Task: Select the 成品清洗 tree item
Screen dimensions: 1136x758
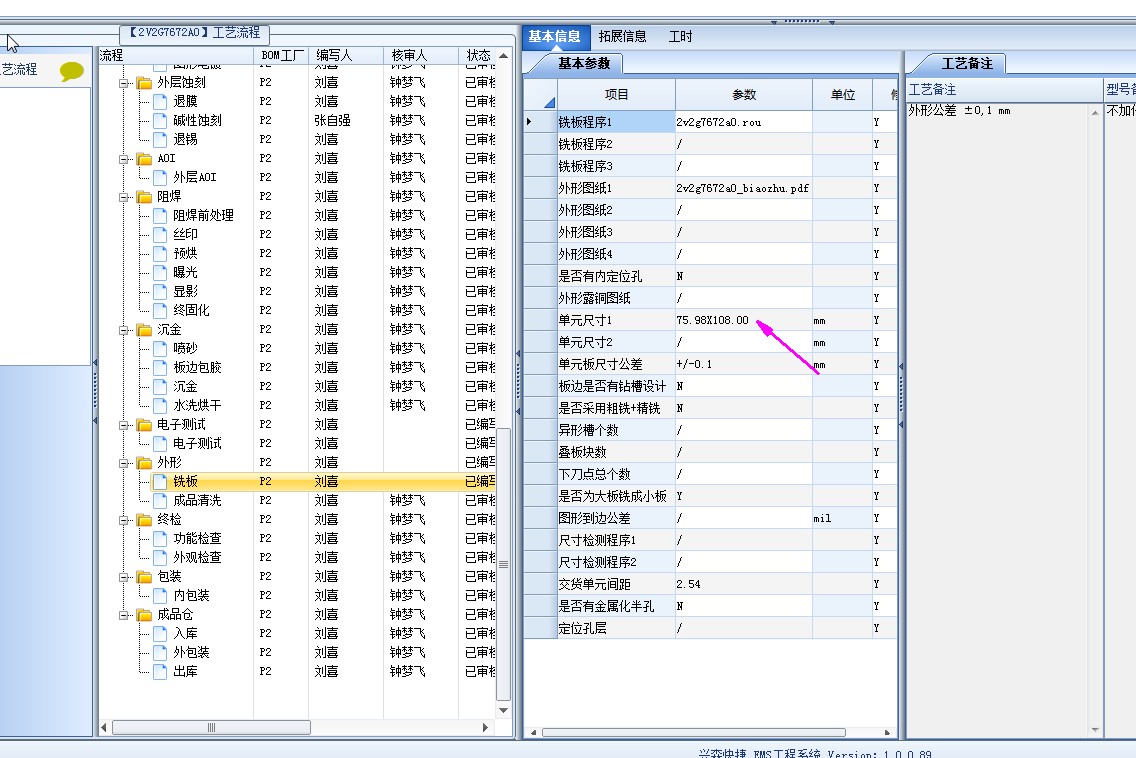Action: (197, 500)
